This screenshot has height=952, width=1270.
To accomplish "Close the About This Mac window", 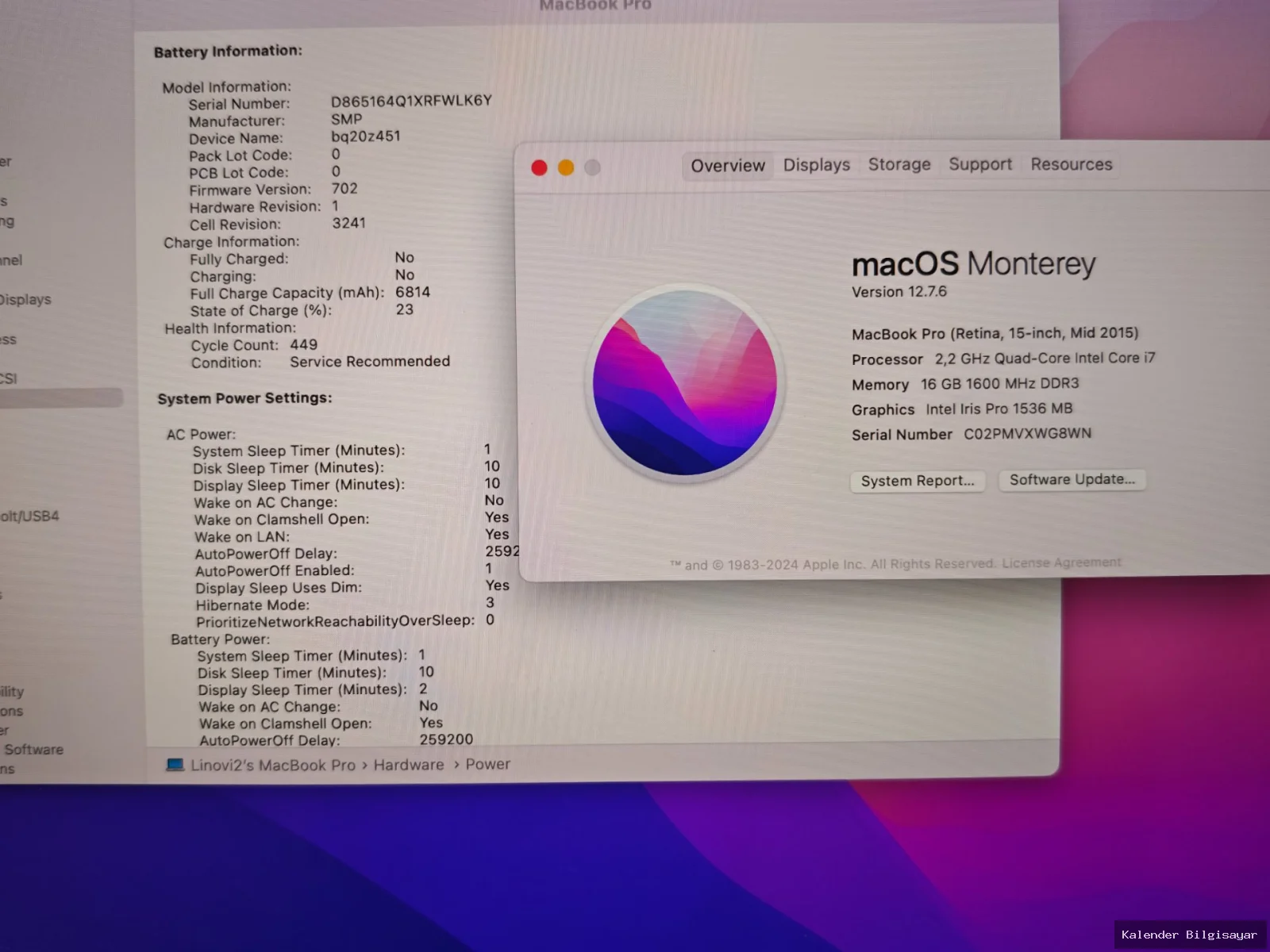I will click(539, 167).
